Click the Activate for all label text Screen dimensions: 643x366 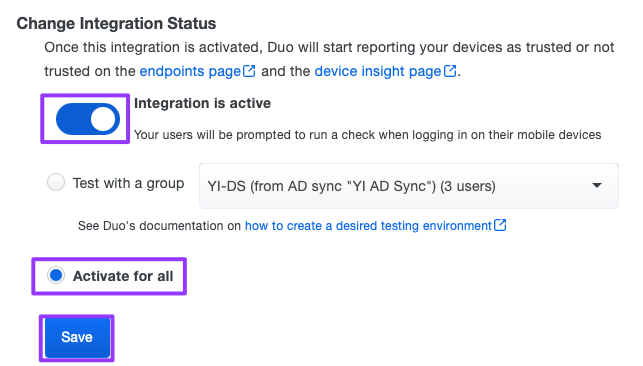coord(123,276)
